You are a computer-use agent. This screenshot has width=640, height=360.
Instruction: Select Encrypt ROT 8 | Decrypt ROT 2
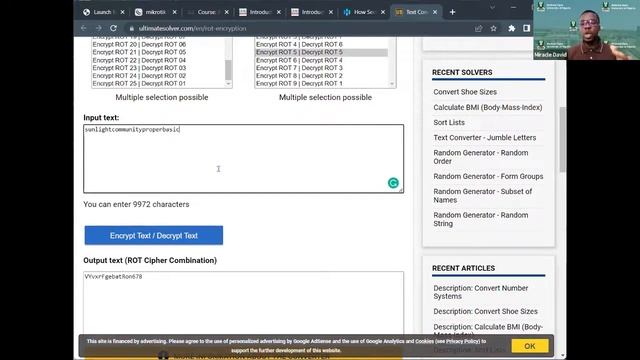click(x=299, y=76)
